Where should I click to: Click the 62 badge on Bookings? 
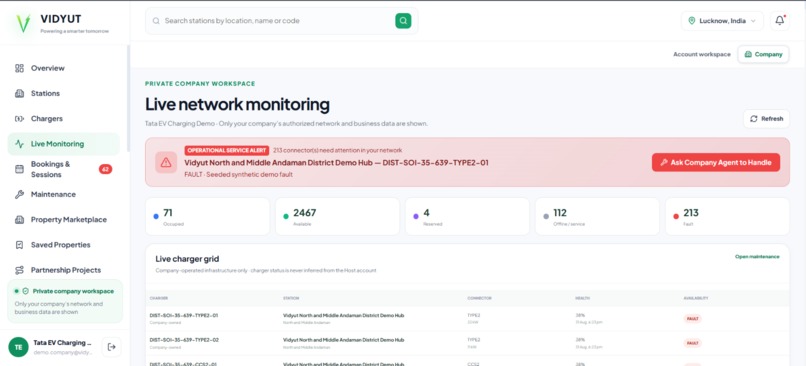click(105, 169)
